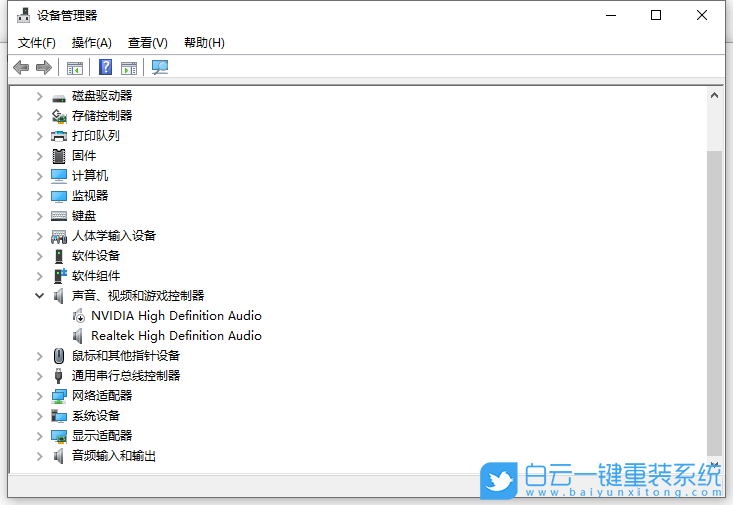
Task: Click the 固件 firmware chip icon
Action: click(x=59, y=156)
